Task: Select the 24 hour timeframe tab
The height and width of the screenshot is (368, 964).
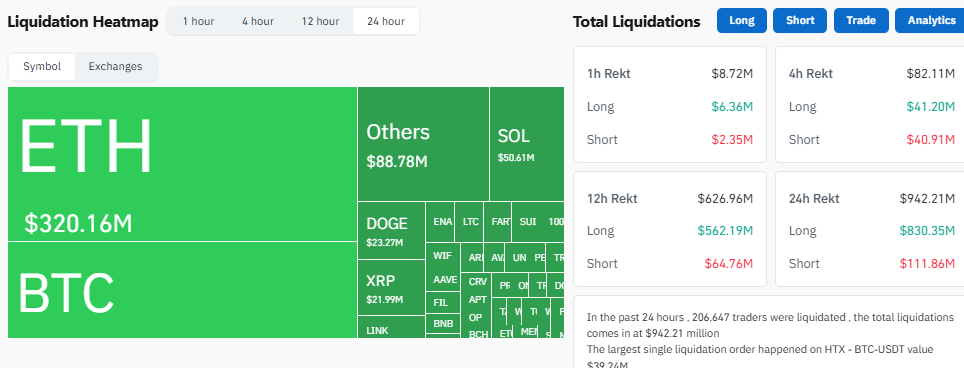Action: coord(386,22)
